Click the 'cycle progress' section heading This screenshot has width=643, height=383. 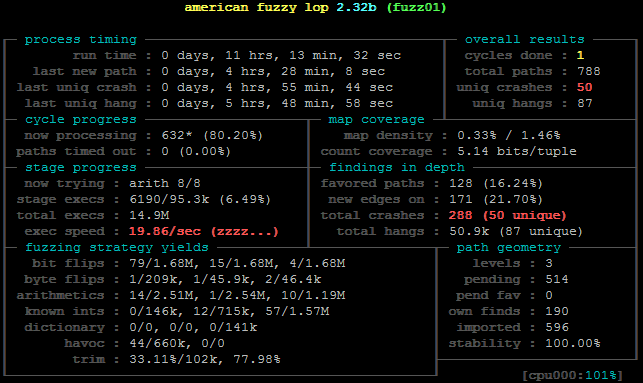pyautogui.click(x=81, y=119)
